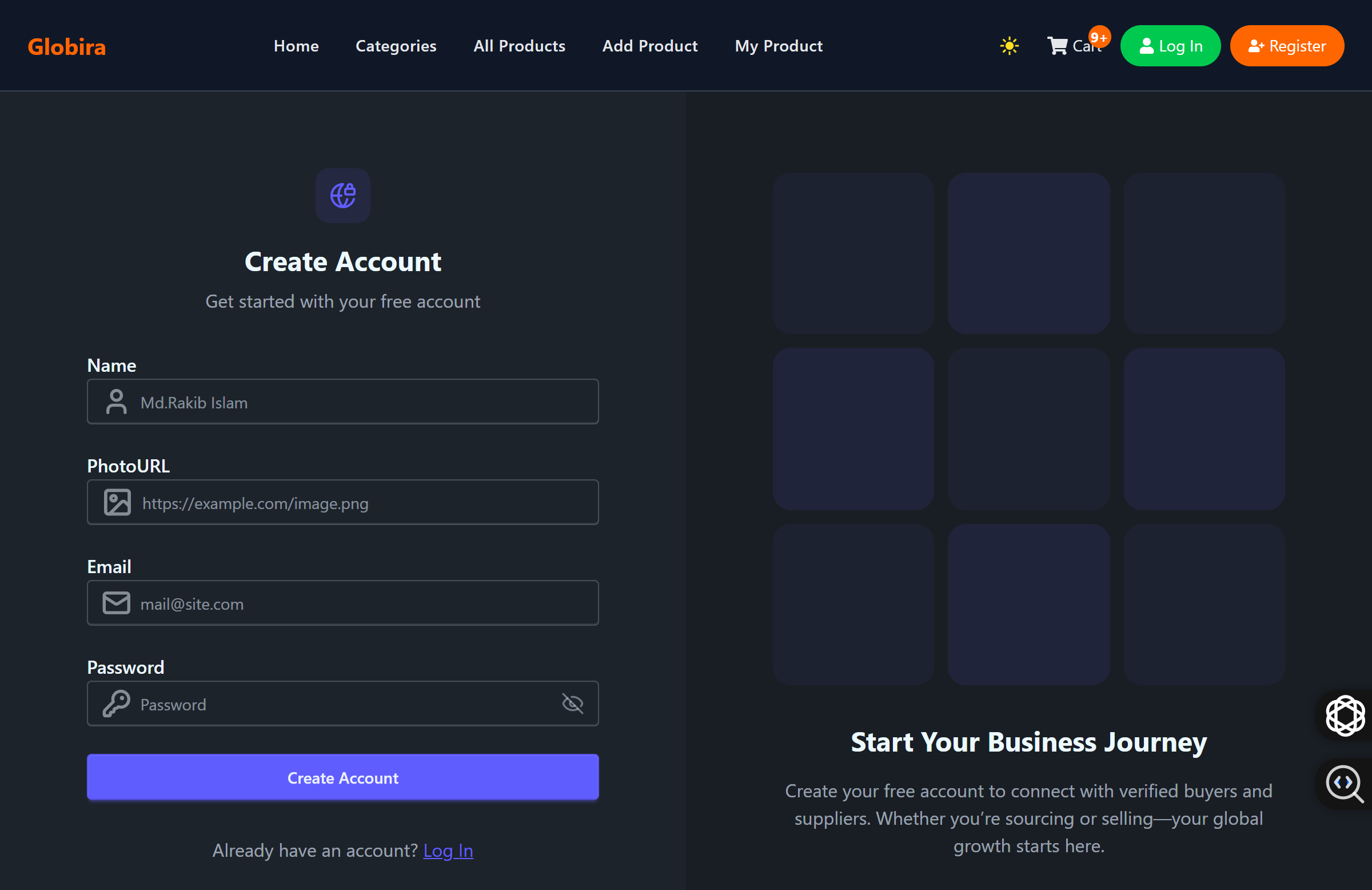Focus the Name input field

pos(342,402)
